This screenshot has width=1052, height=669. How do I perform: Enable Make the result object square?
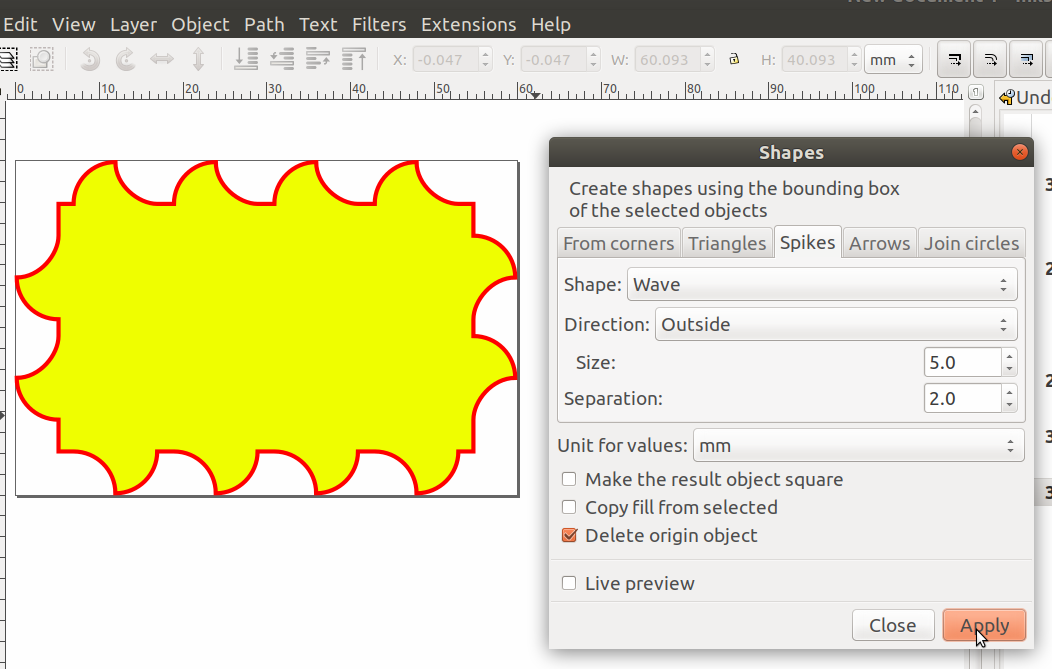(x=570, y=479)
